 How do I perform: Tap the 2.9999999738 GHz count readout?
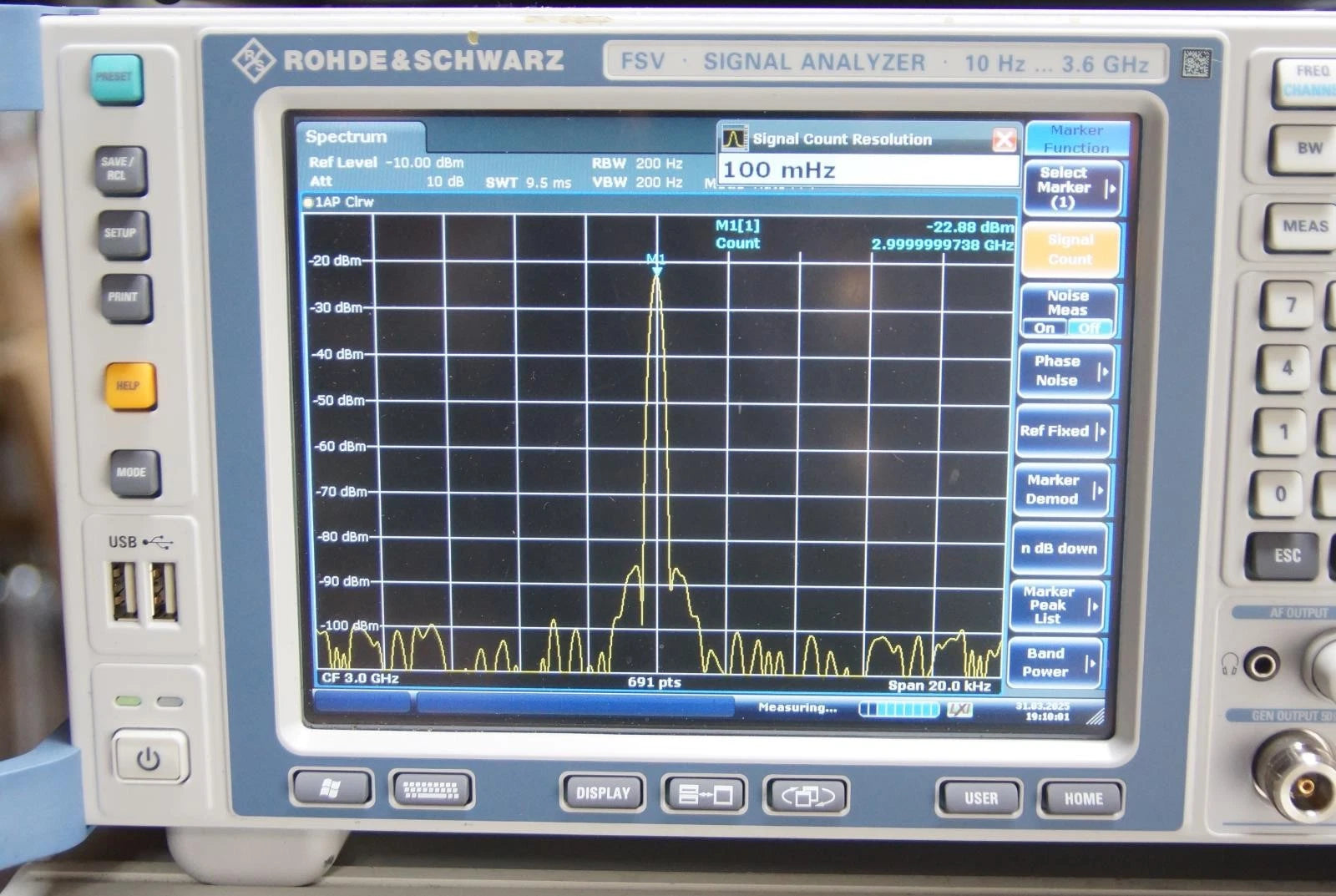pos(943,245)
